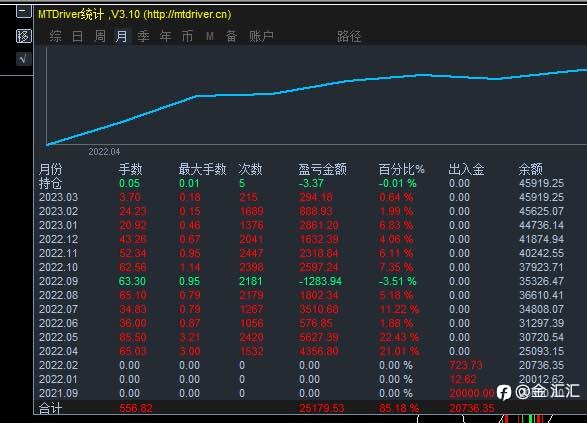
Task: Click the 63.30 lots cell
Action: pos(132,281)
